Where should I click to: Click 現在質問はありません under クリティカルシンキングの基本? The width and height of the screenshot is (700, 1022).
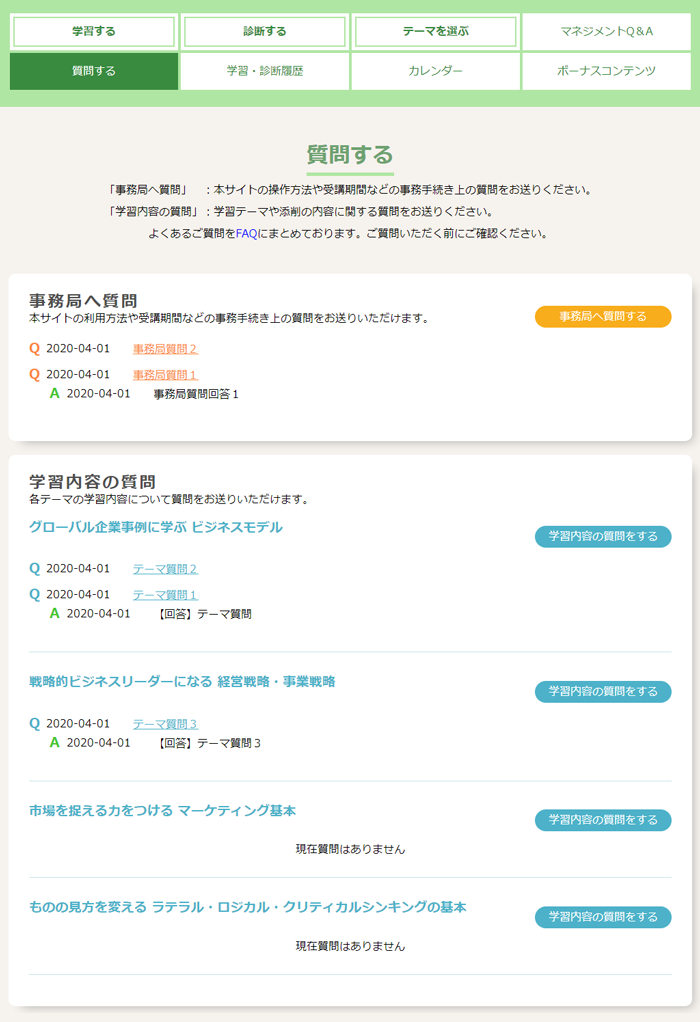(x=350, y=946)
